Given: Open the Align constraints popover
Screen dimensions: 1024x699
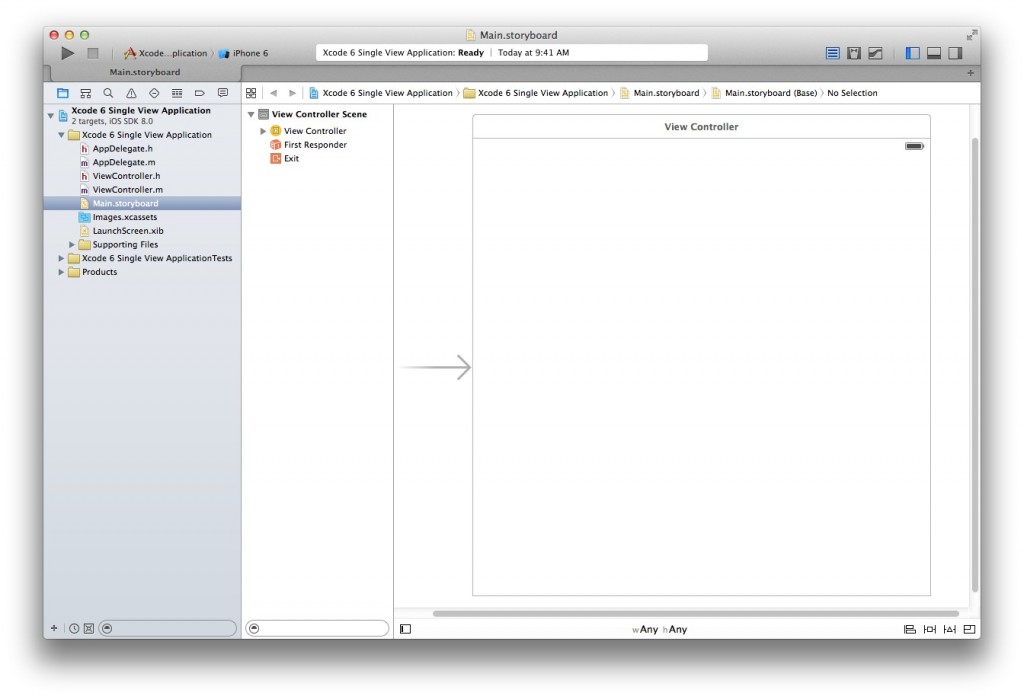Looking at the screenshot, I should pyautogui.click(x=910, y=629).
